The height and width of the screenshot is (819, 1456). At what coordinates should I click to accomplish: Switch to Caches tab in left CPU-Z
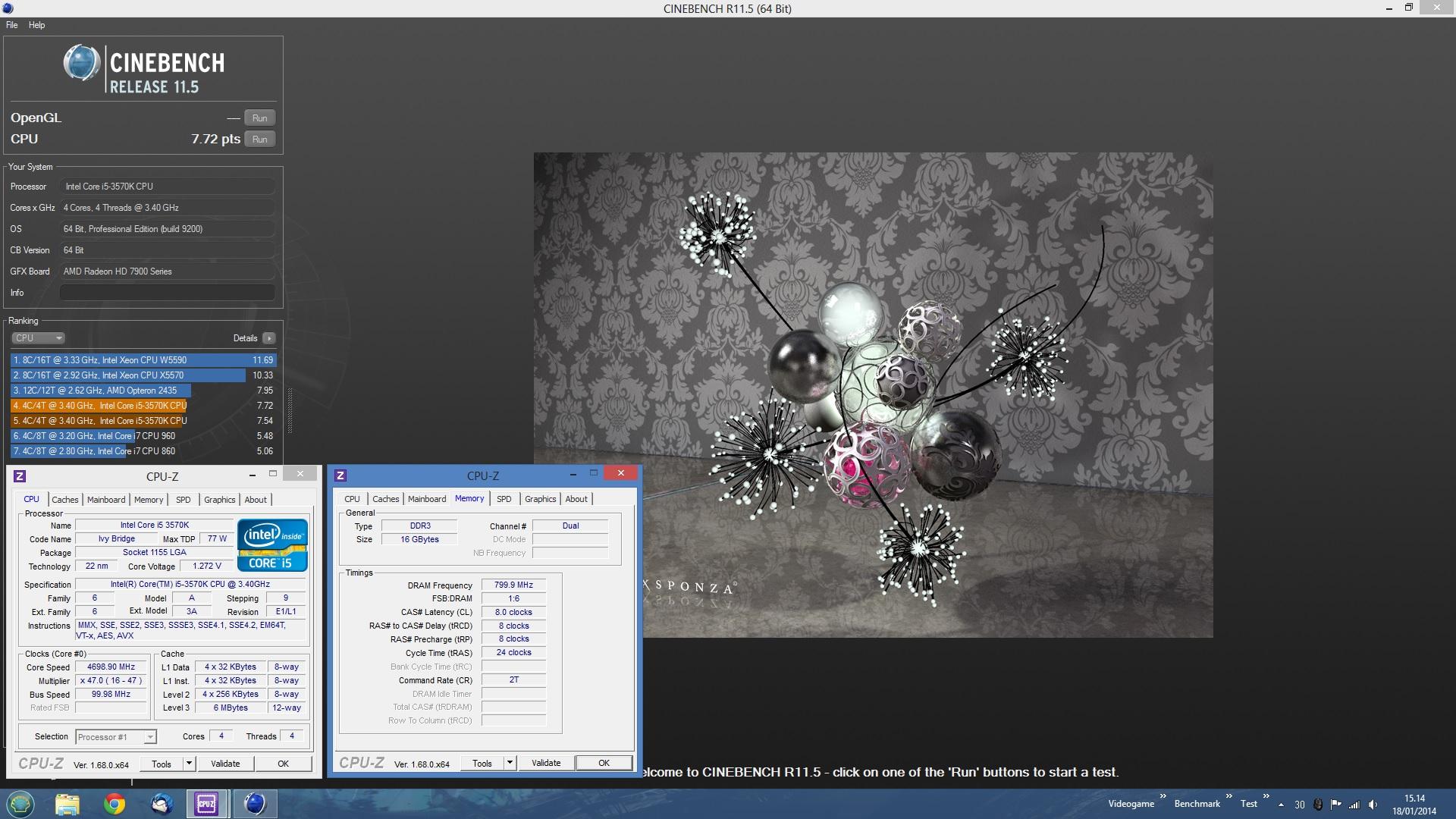click(x=65, y=500)
